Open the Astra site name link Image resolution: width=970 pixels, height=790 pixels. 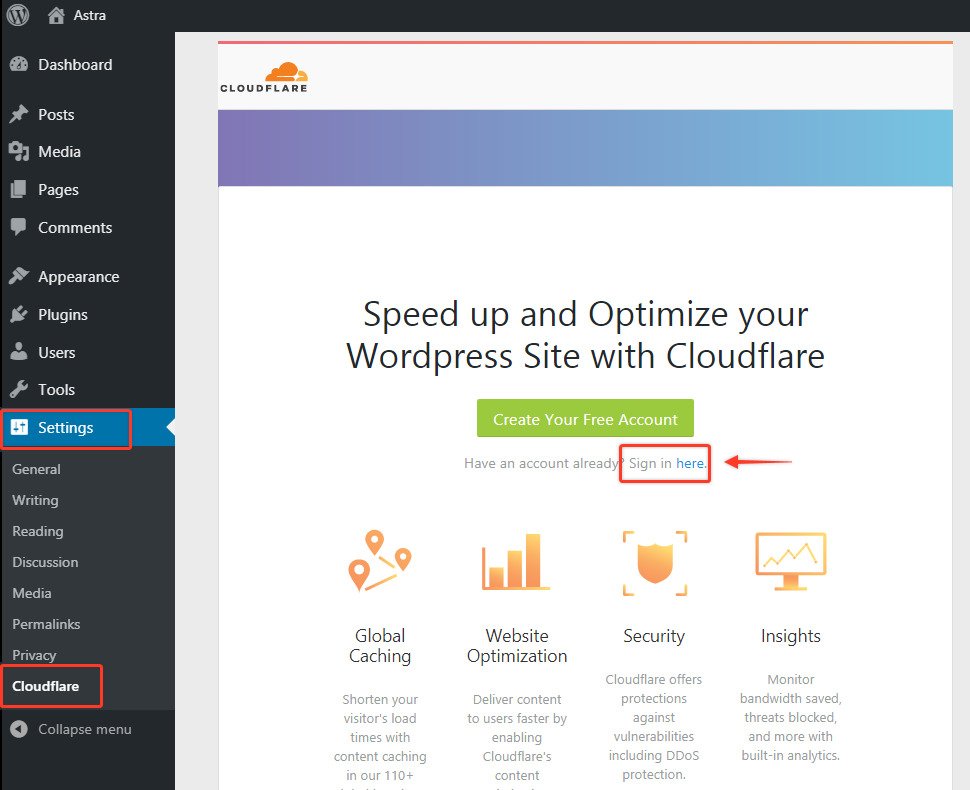pyautogui.click(x=90, y=15)
